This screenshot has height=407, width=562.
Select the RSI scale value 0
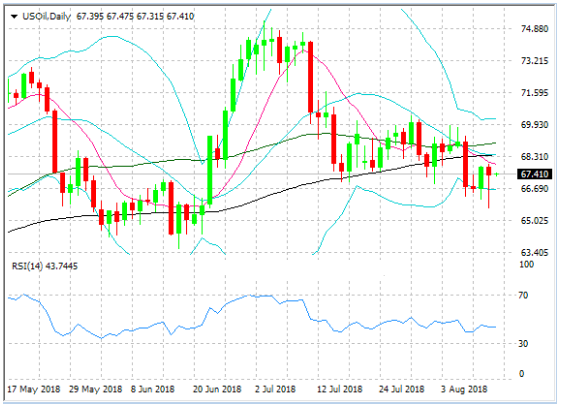tap(521, 374)
